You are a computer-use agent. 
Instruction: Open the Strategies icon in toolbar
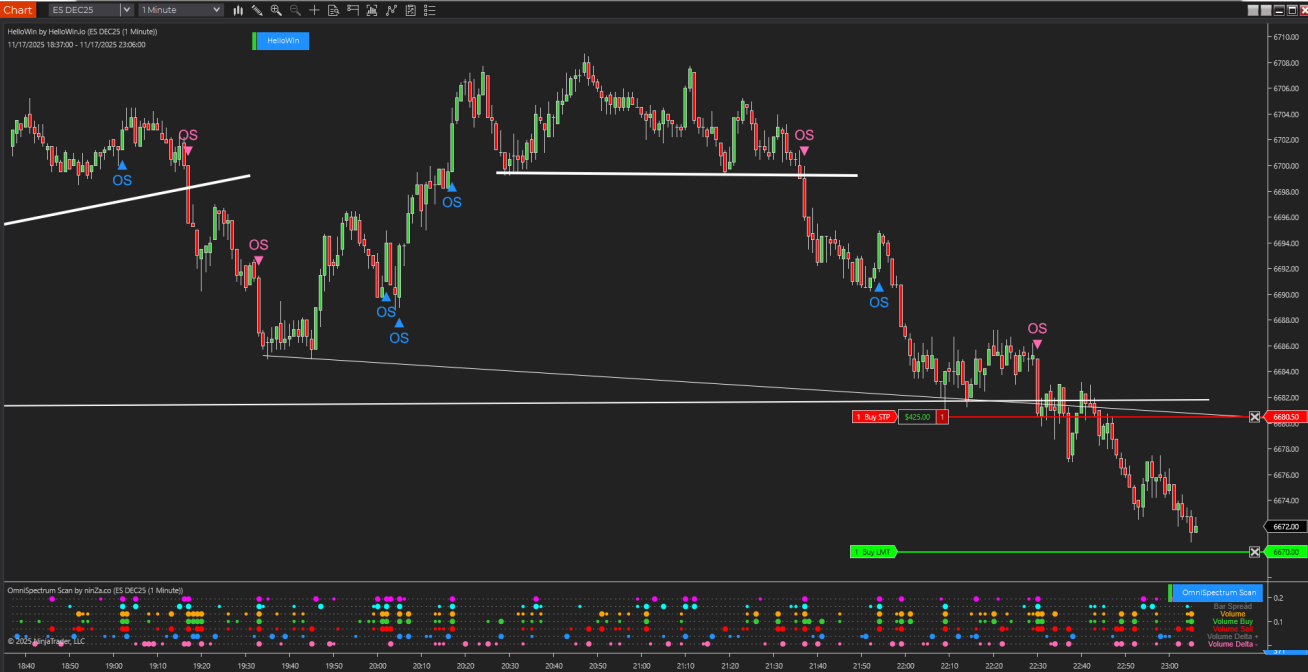click(x=391, y=10)
